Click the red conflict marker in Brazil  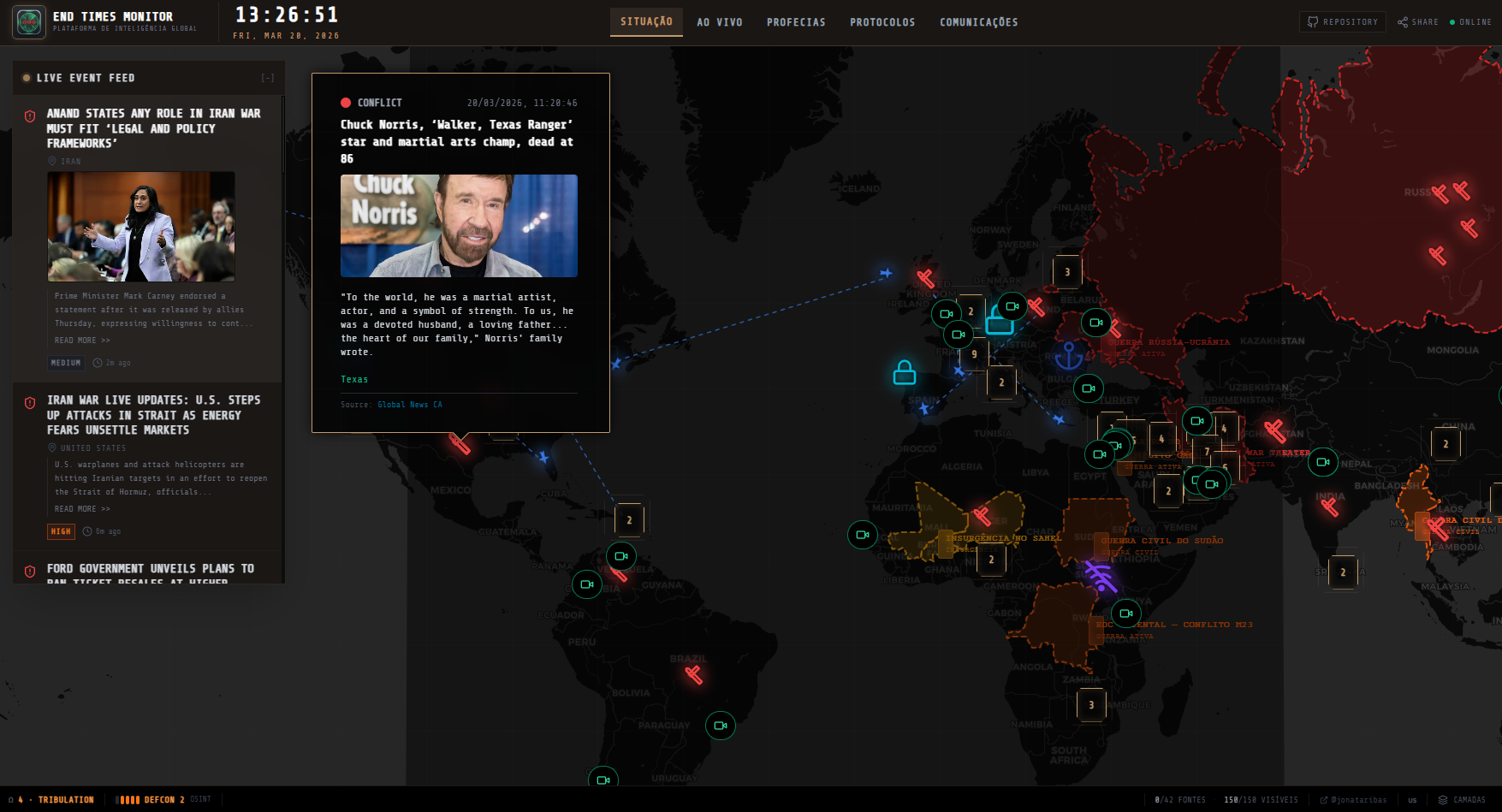(x=694, y=674)
